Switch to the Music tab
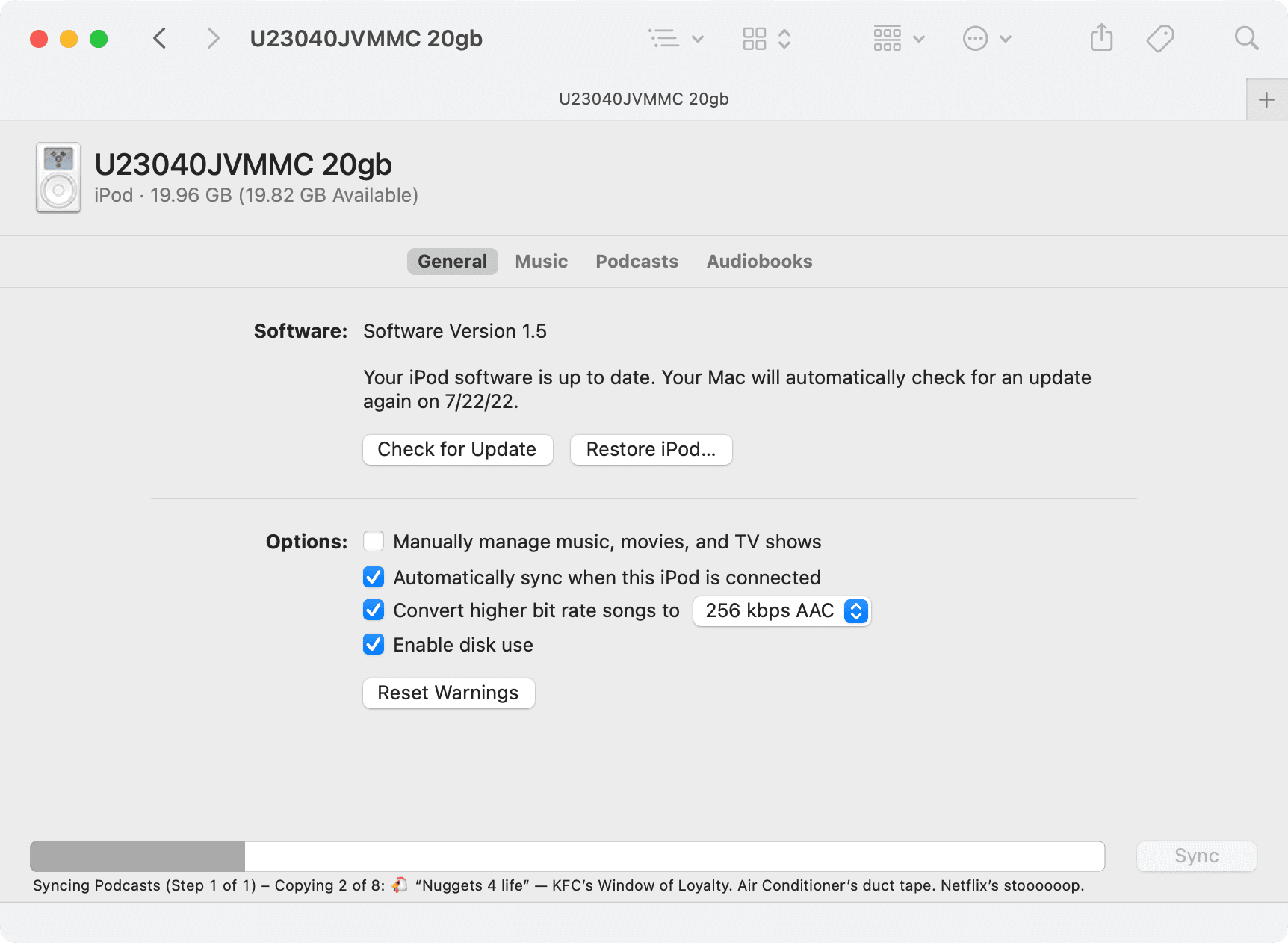1288x943 pixels. (541, 262)
